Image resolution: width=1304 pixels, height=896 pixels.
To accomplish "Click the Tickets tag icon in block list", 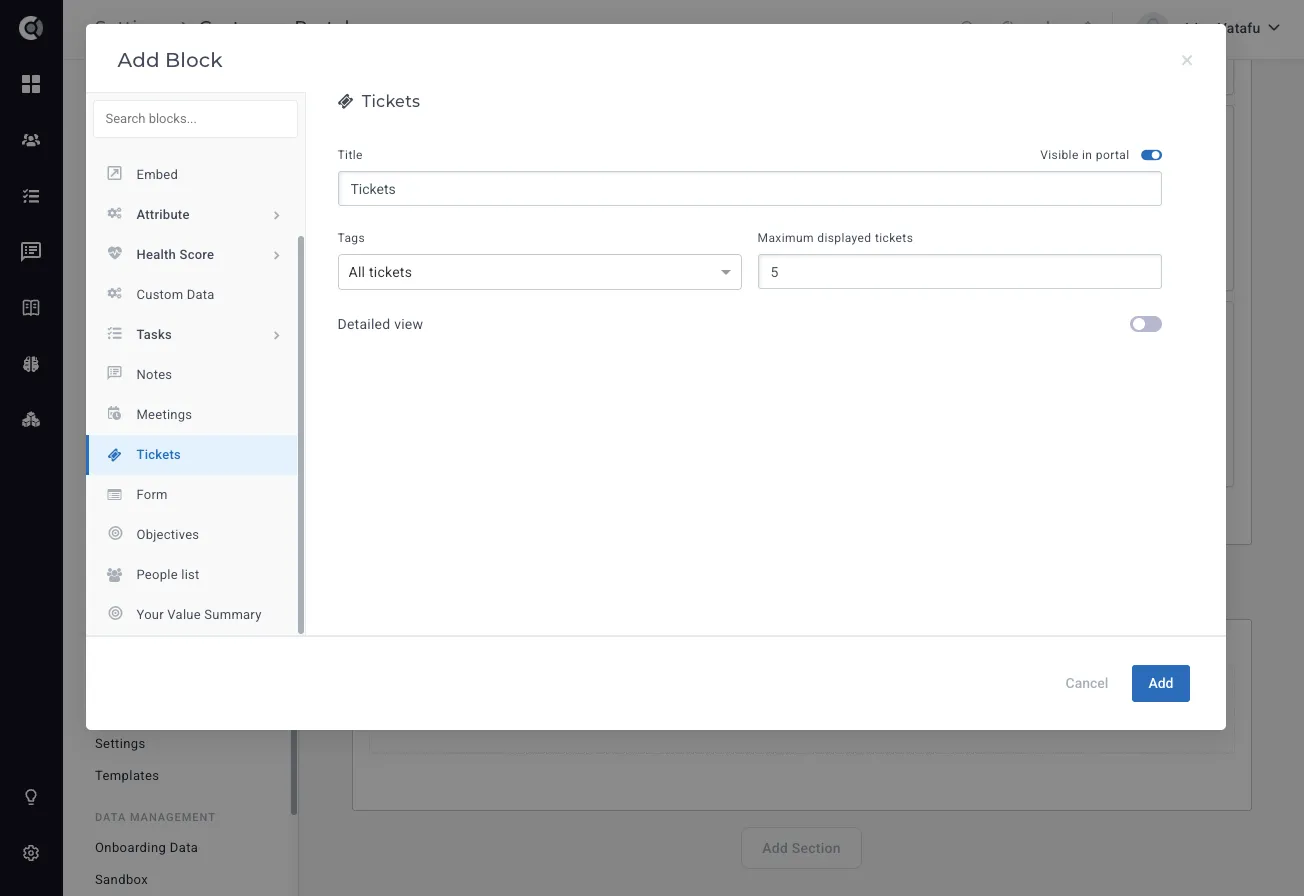I will point(115,454).
